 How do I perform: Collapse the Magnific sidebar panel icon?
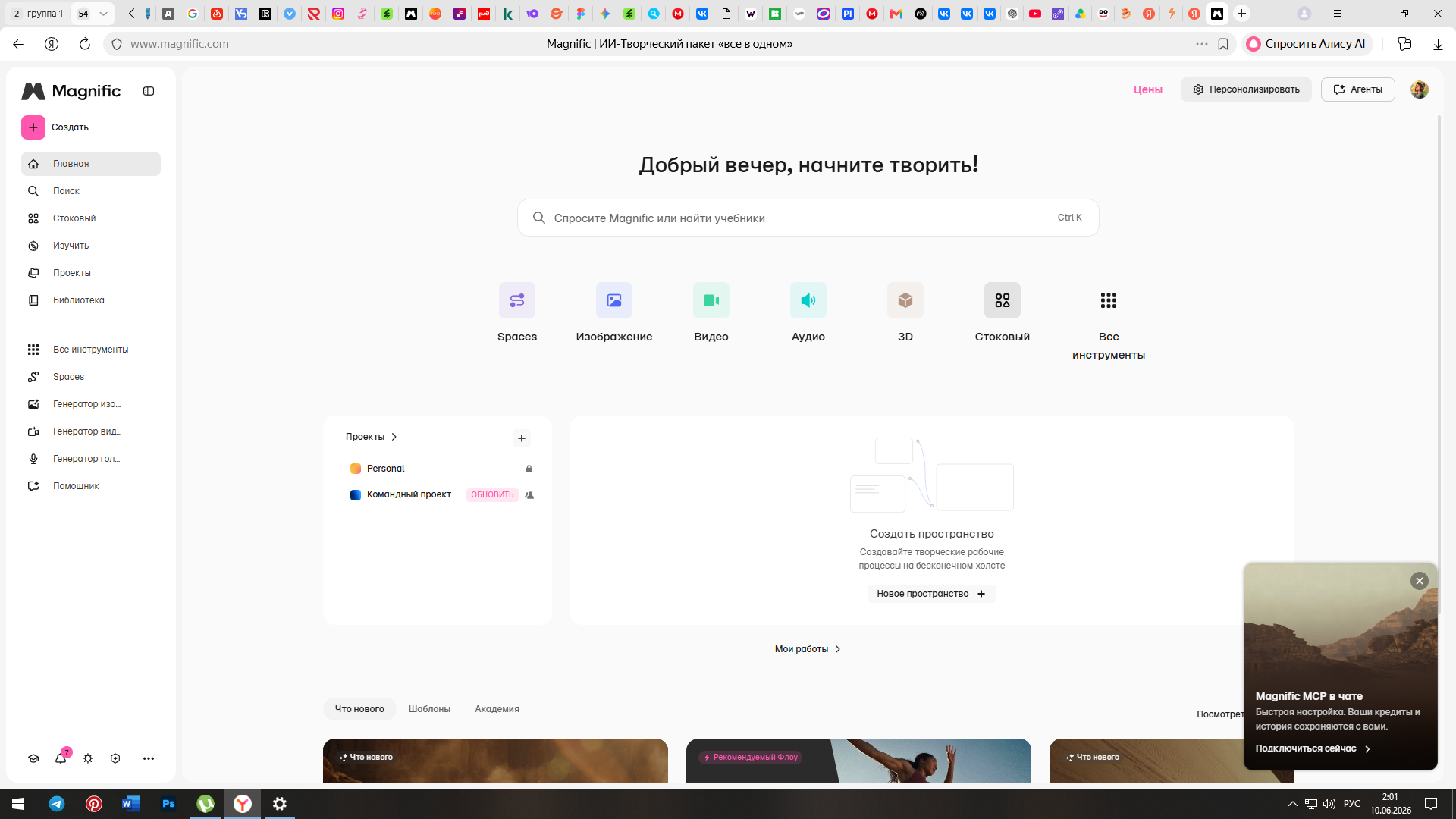149,91
